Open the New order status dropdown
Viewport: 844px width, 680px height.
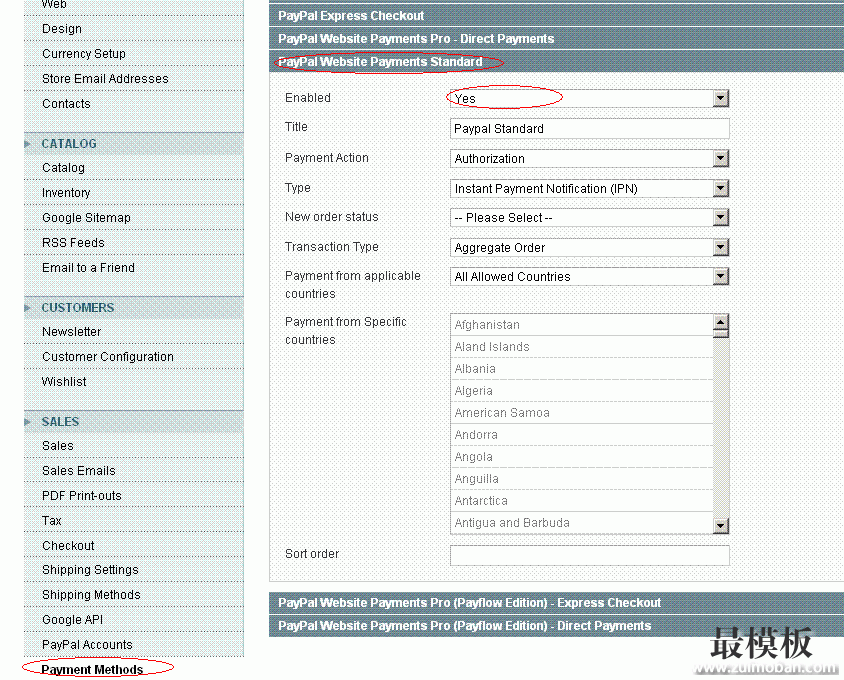point(589,218)
